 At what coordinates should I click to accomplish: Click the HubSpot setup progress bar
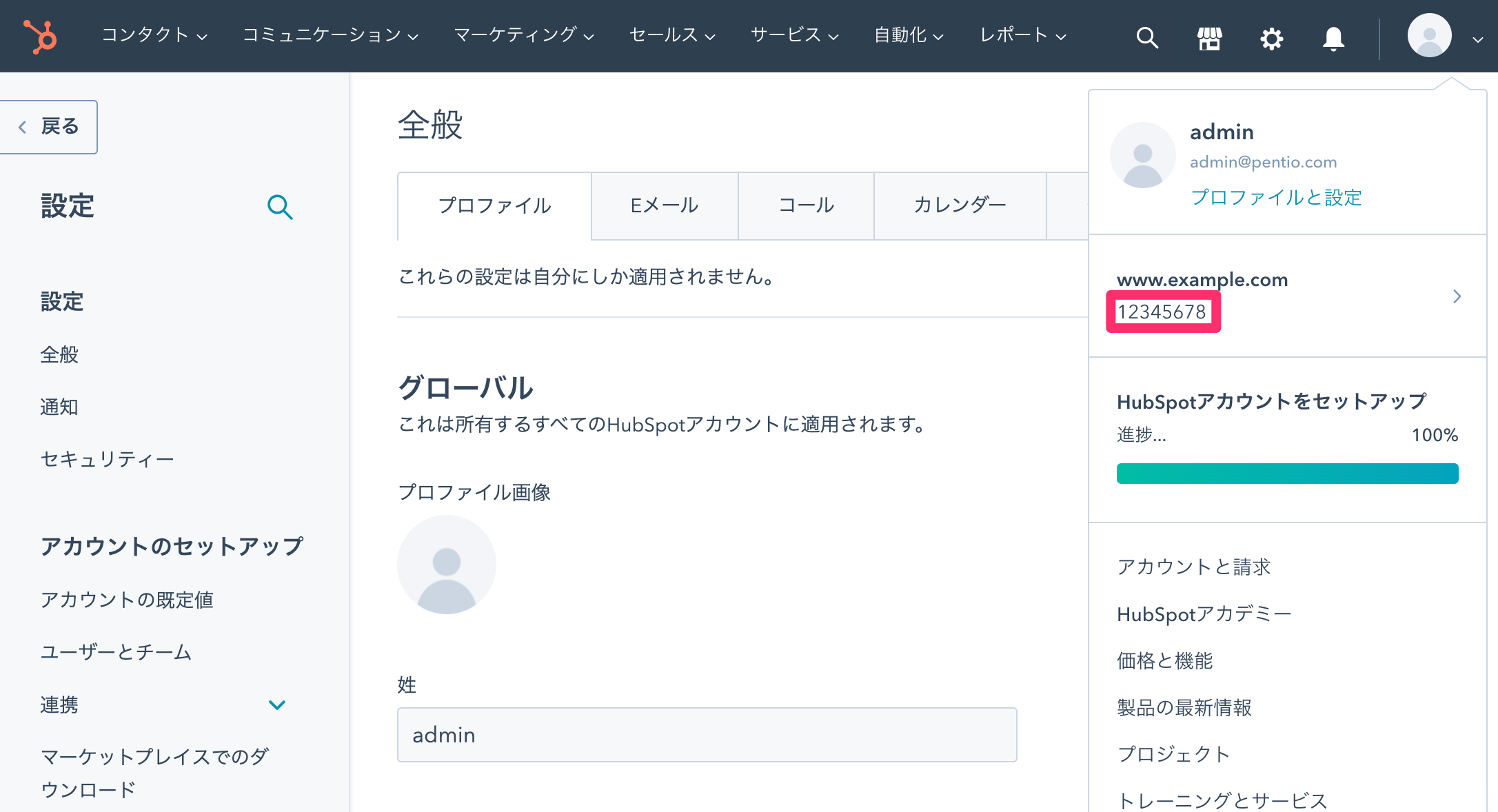click(x=1287, y=474)
